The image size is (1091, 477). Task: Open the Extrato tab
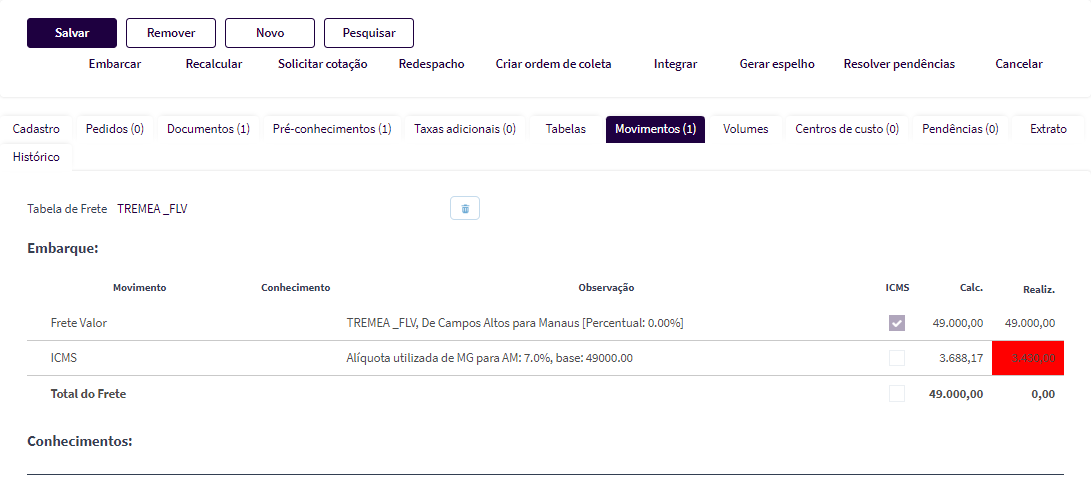pyautogui.click(x=1048, y=129)
